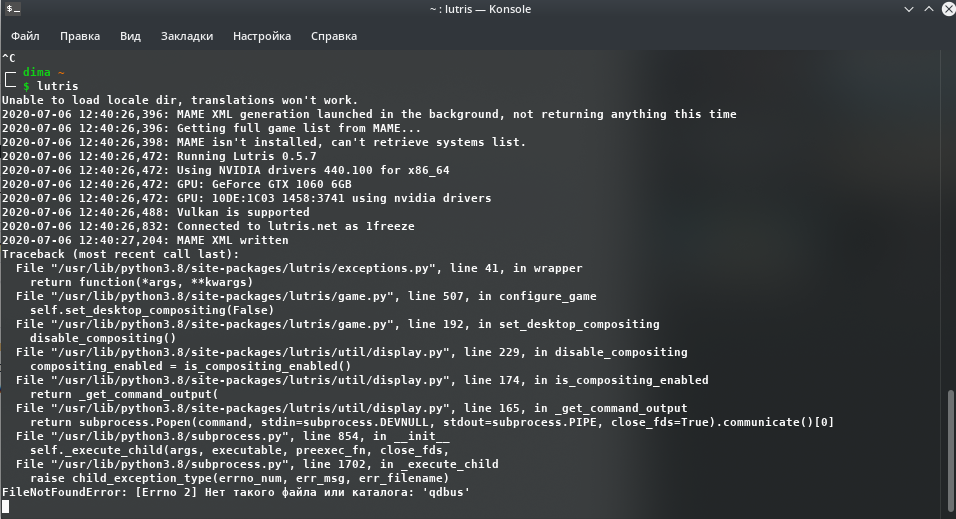Click 'raise child_exception_type' line
This screenshot has height=519, width=956.
(x=240, y=479)
